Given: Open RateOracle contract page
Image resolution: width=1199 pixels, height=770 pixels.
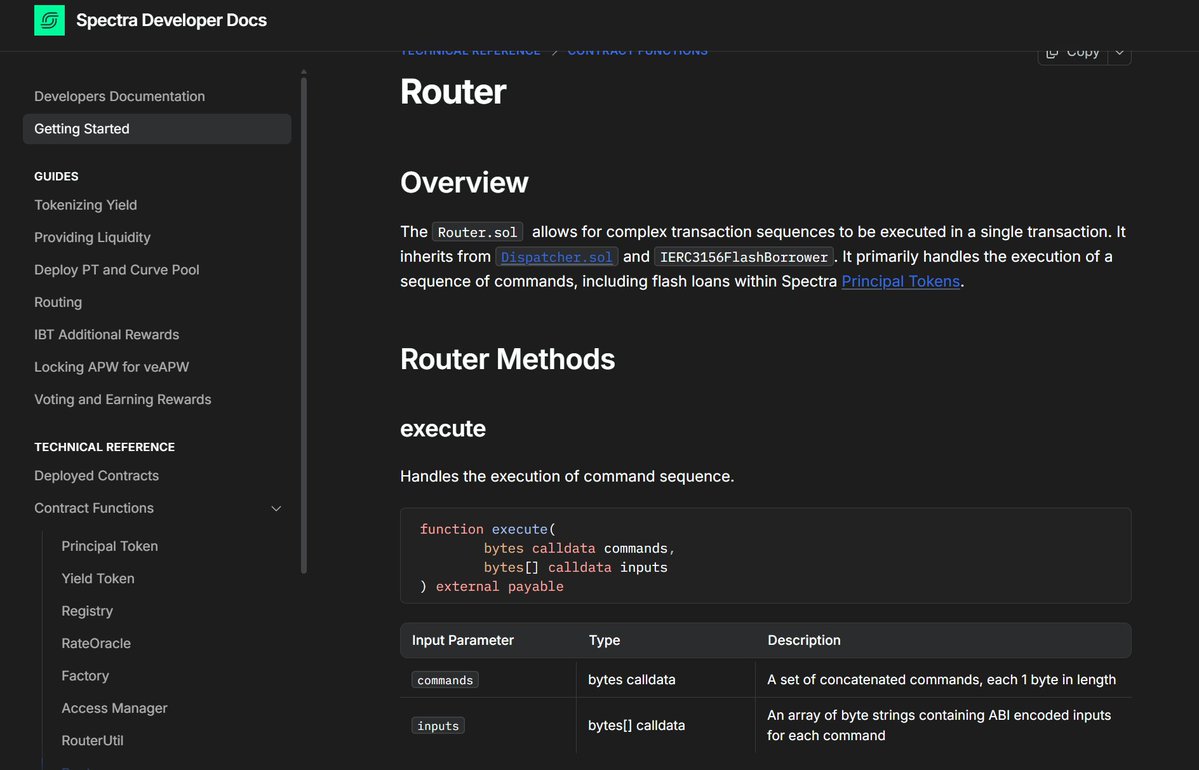Looking at the screenshot, I should [96, 643].
